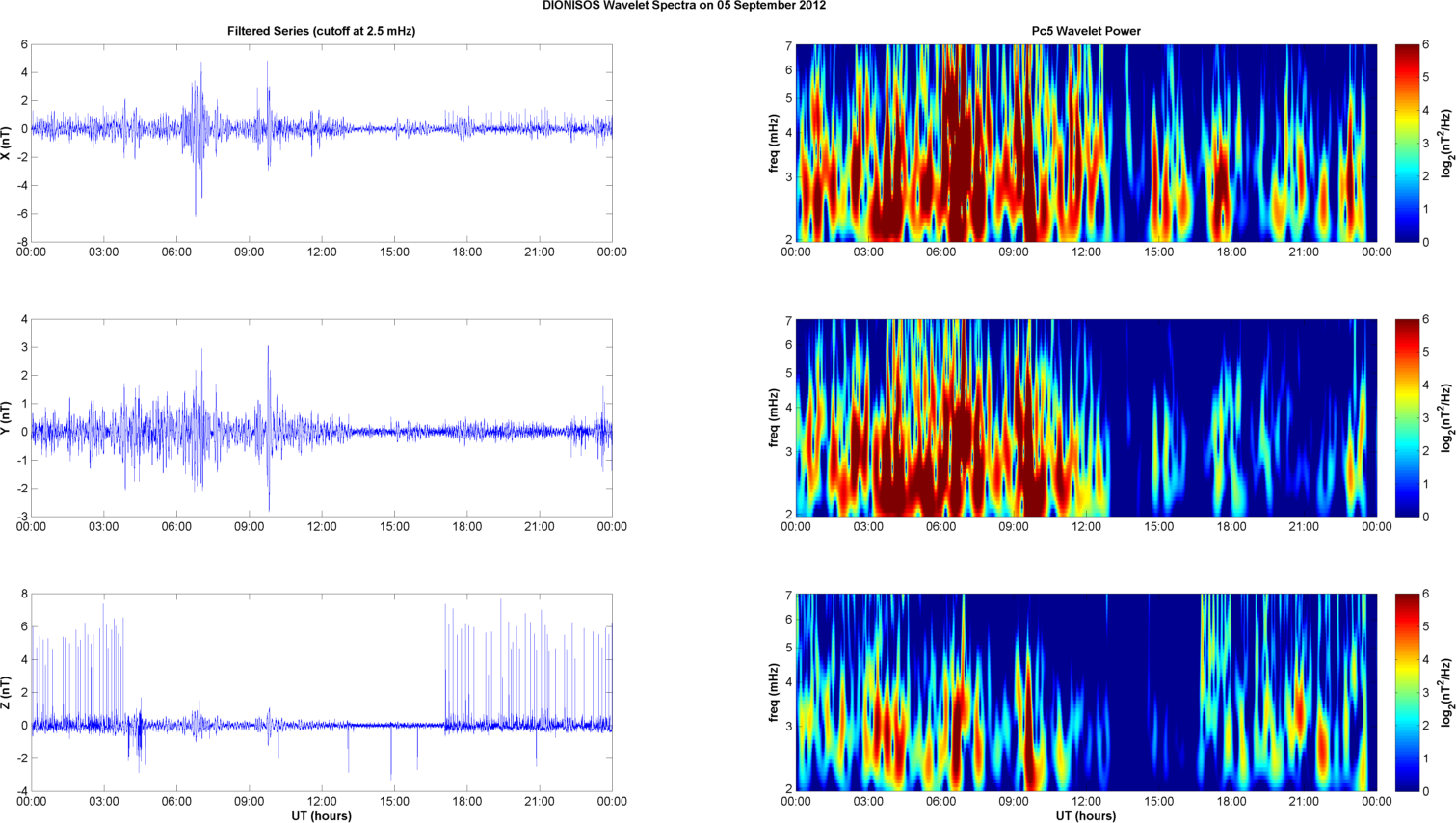The height and width of the screenshot is (823, 1456).
Task: Click log2(nT²/Hz) label beside top colorbar
Action: coord(1445,143)
